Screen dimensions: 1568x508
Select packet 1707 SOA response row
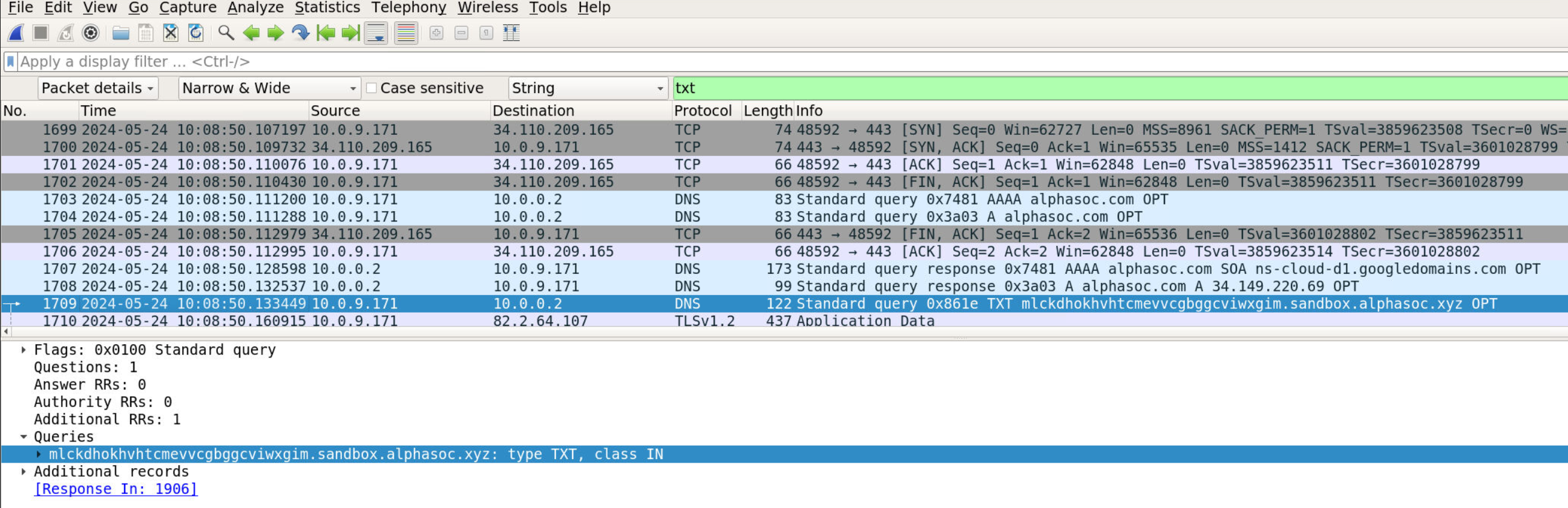(784, 269)
